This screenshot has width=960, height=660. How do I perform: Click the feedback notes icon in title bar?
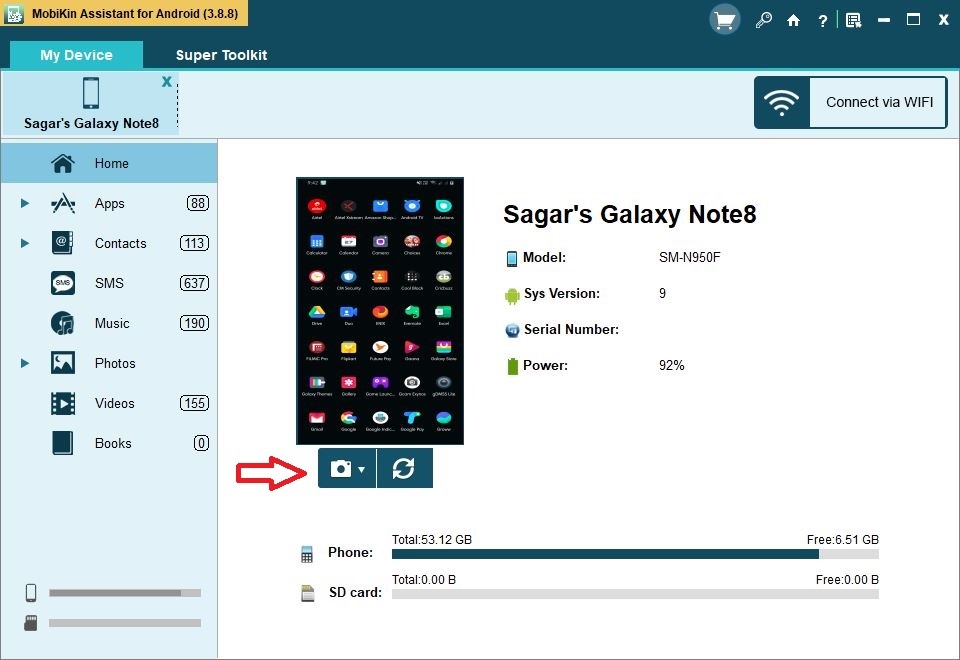[x=853, y=21]
